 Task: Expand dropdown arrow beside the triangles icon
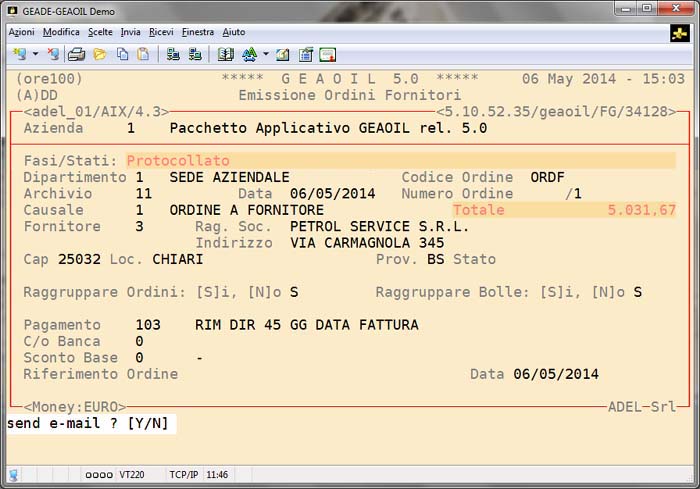(265, 54)
